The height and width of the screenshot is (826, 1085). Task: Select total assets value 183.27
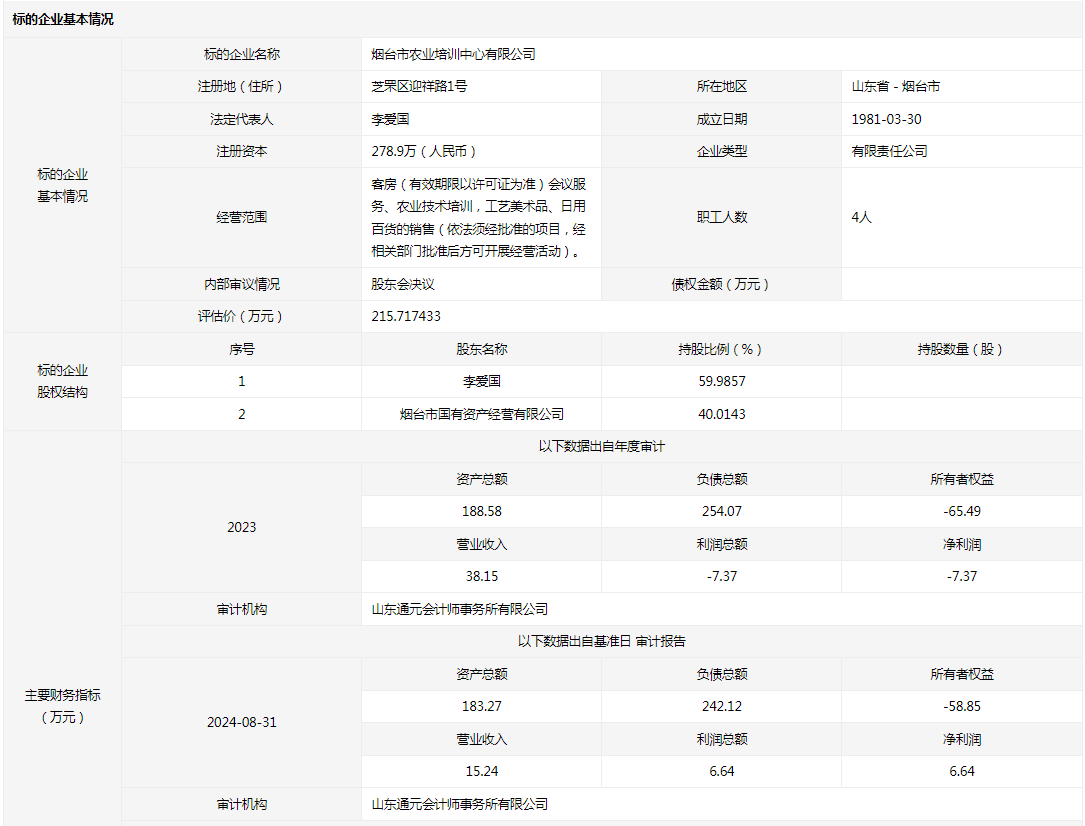tap(481, 706)
